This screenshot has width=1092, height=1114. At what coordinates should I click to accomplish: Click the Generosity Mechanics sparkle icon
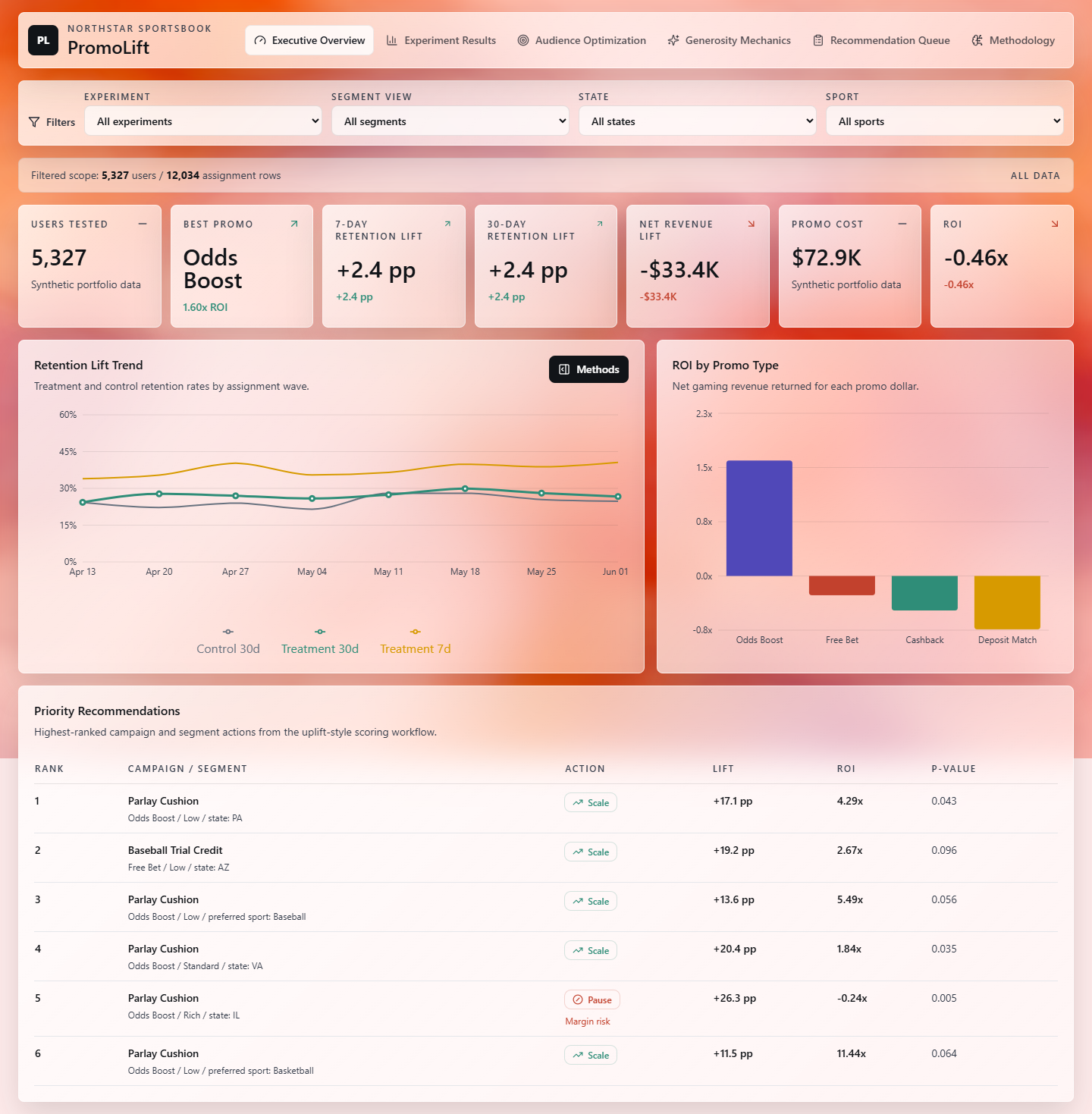point(673,40)
